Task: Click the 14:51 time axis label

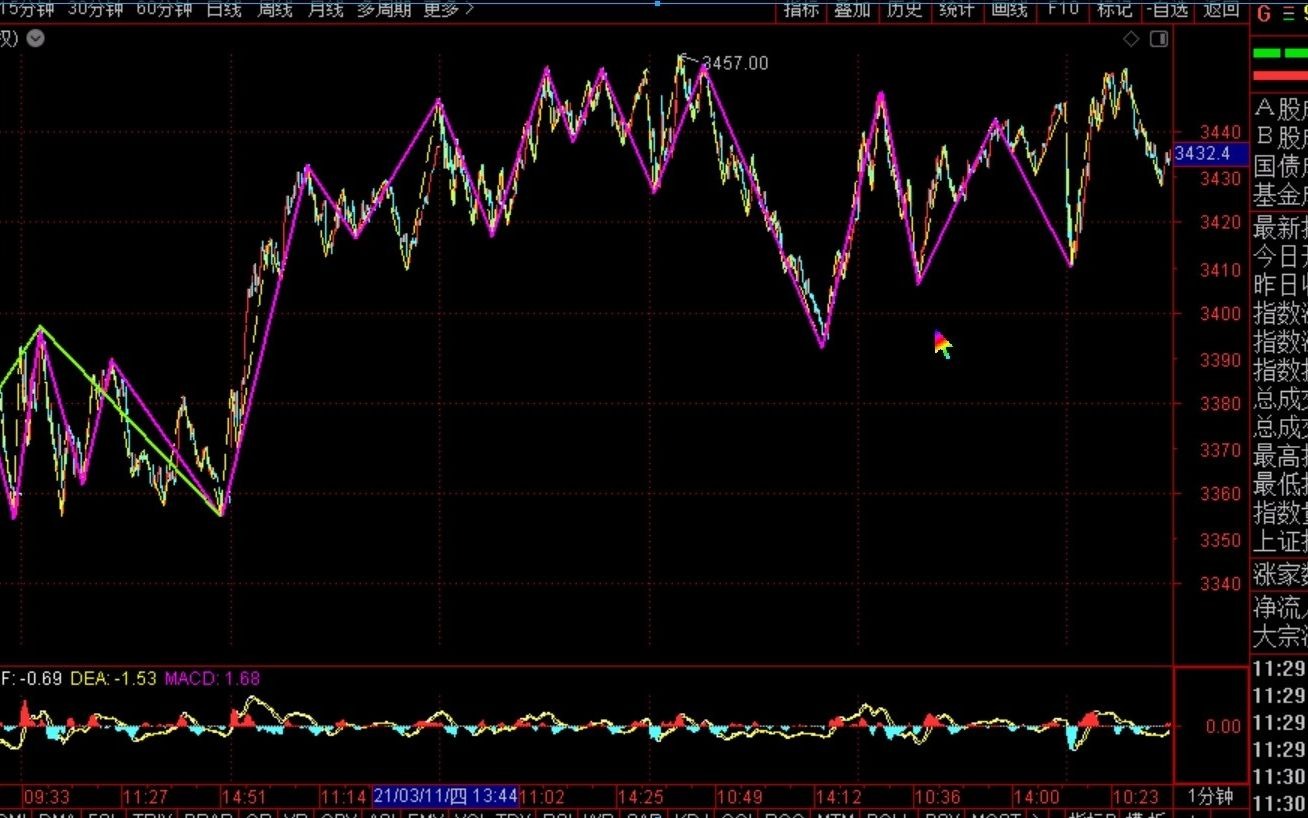Action: [244, 797]
